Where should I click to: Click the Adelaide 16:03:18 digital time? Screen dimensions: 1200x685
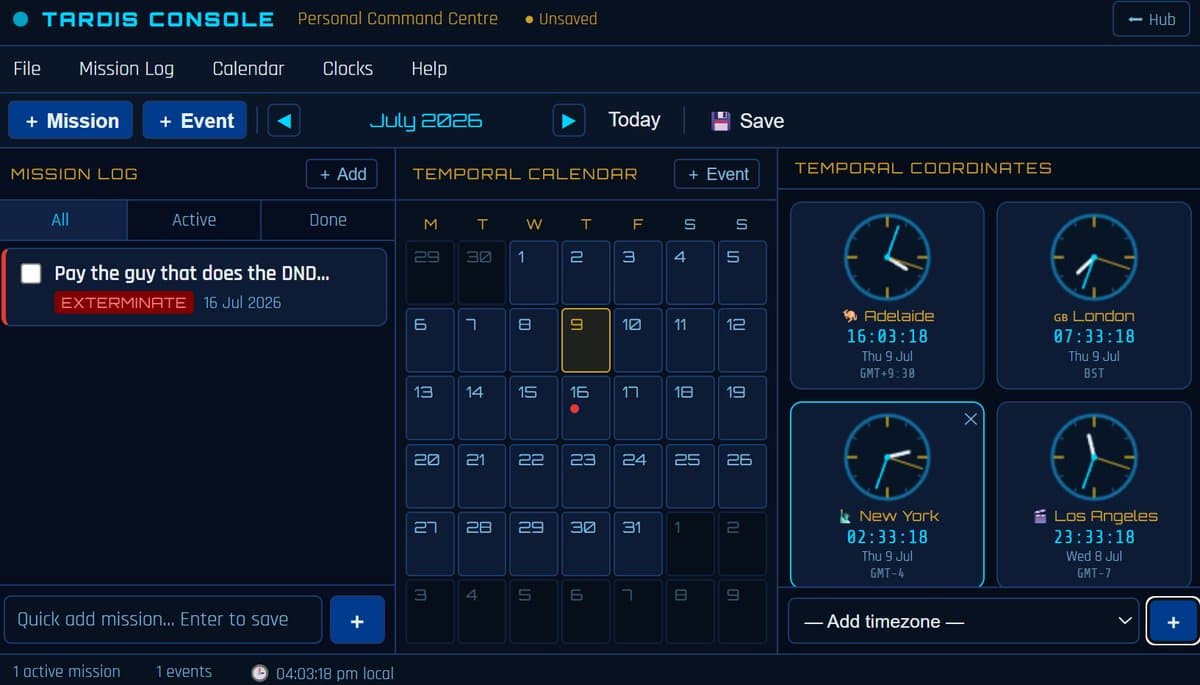(x=887, y=337)
